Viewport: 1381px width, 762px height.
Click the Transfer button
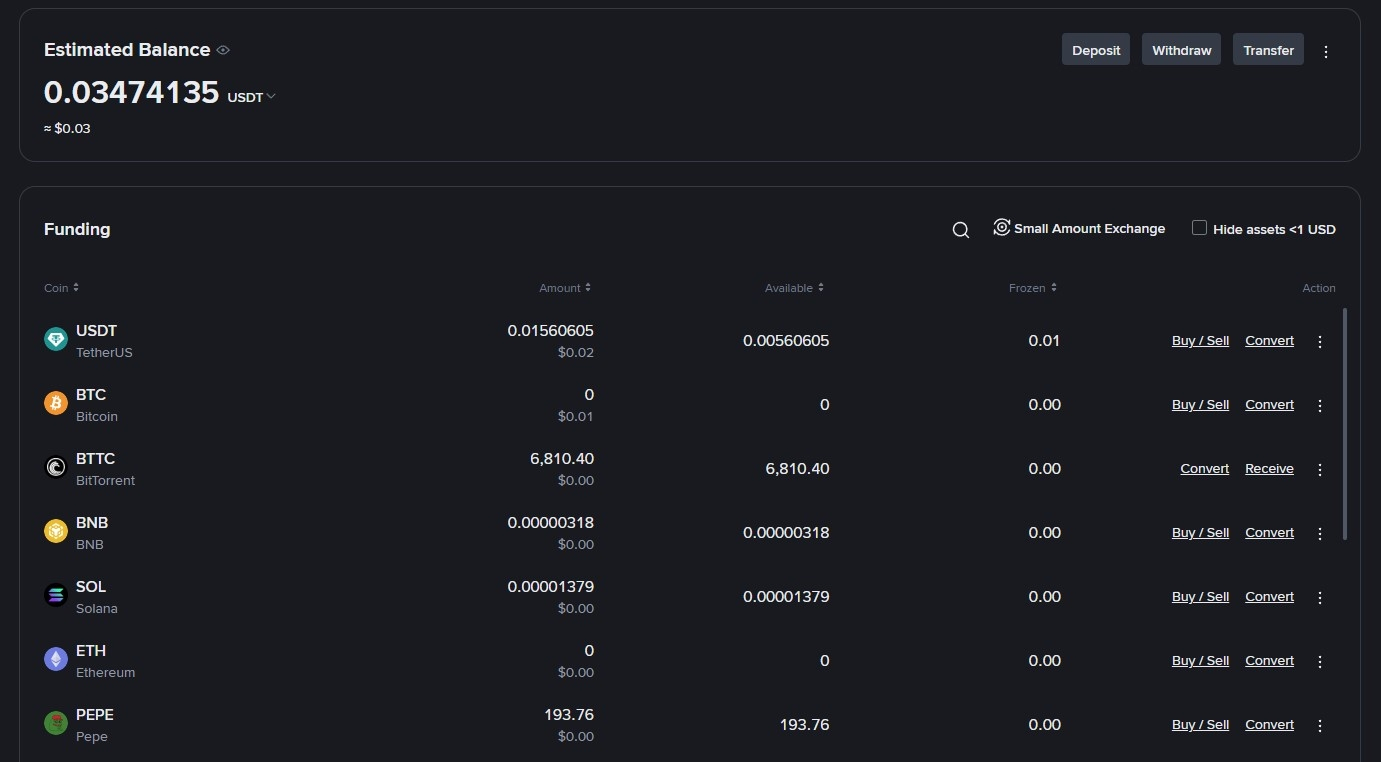click(1268, 50)
